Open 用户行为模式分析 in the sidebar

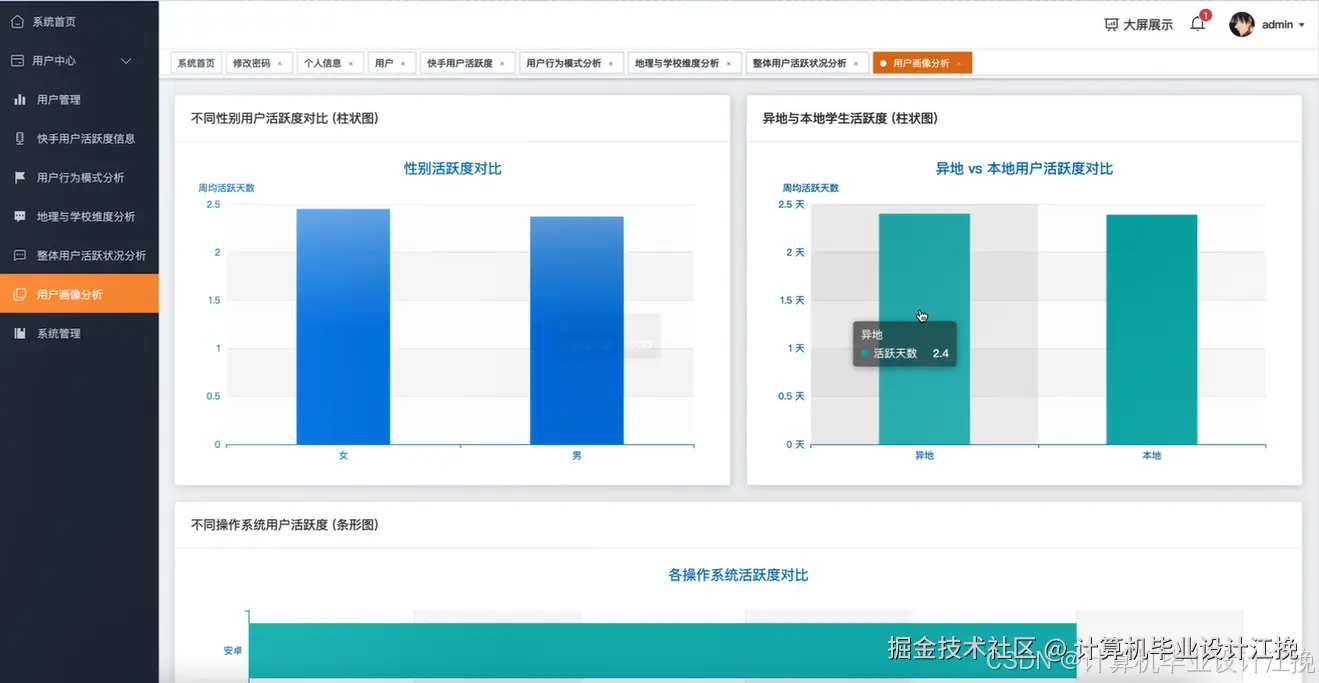pyautogui.click(x=79, y=177)
